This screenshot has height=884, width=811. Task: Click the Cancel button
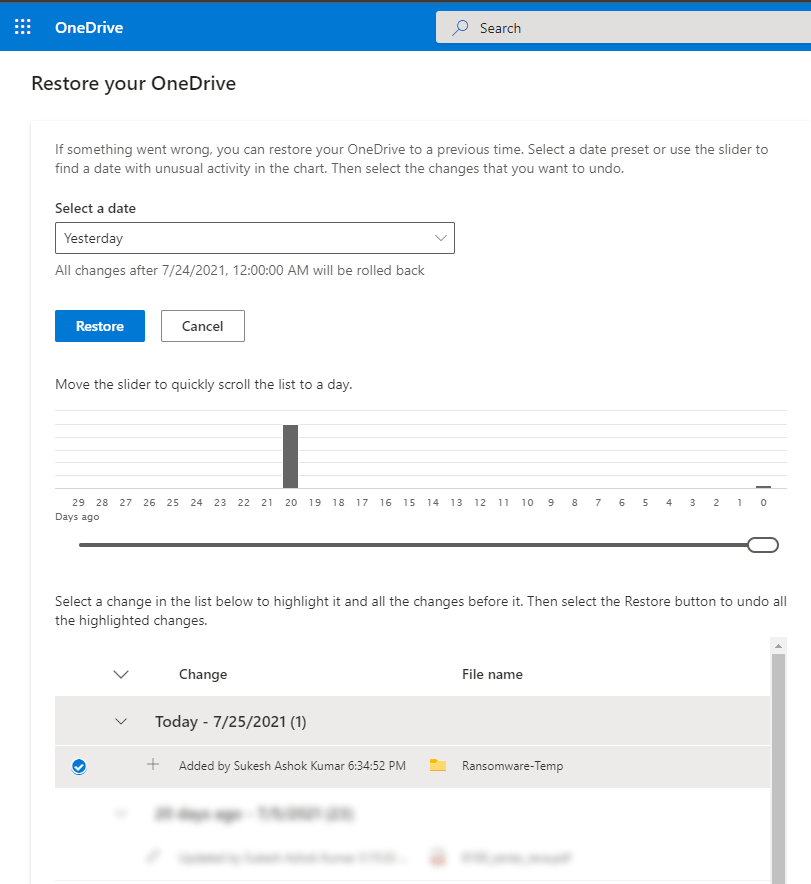(x=203, y=326)
